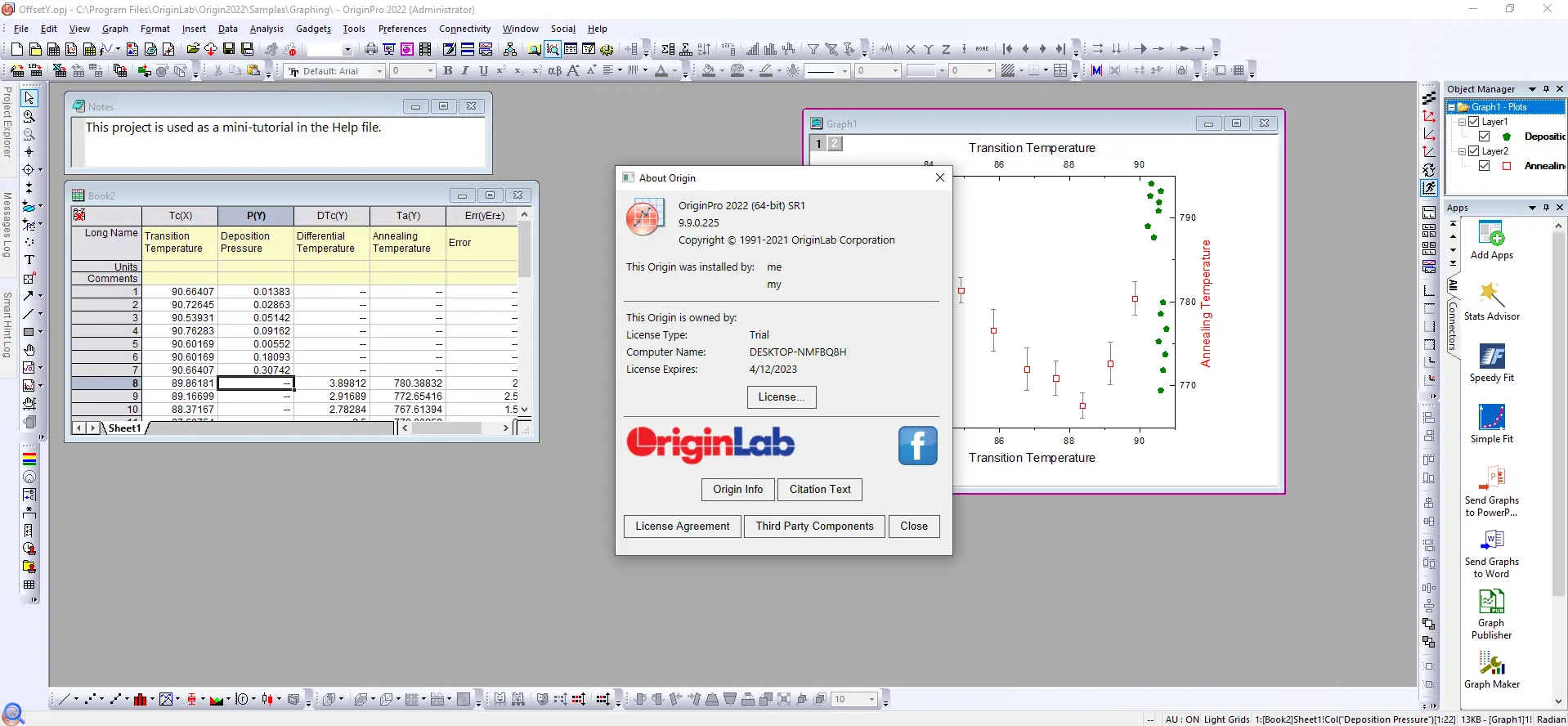Activate layer 2 button in Graph1
Viewport: 1568px width, 726px height.
click(835, 144)
